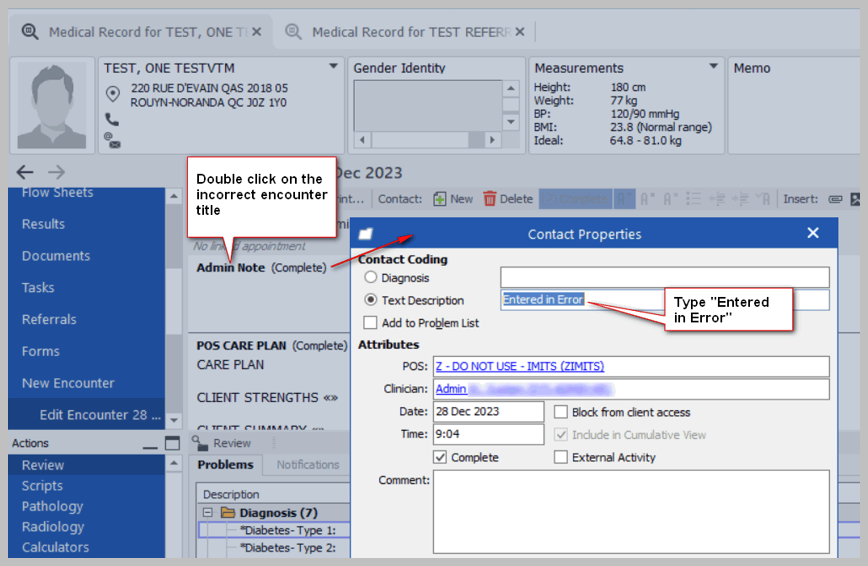Image resolution: width=868 pixels, height=566 pixels.
Task: Click the Insert attachment paperclip icon
Action: [x=835, y=199]
